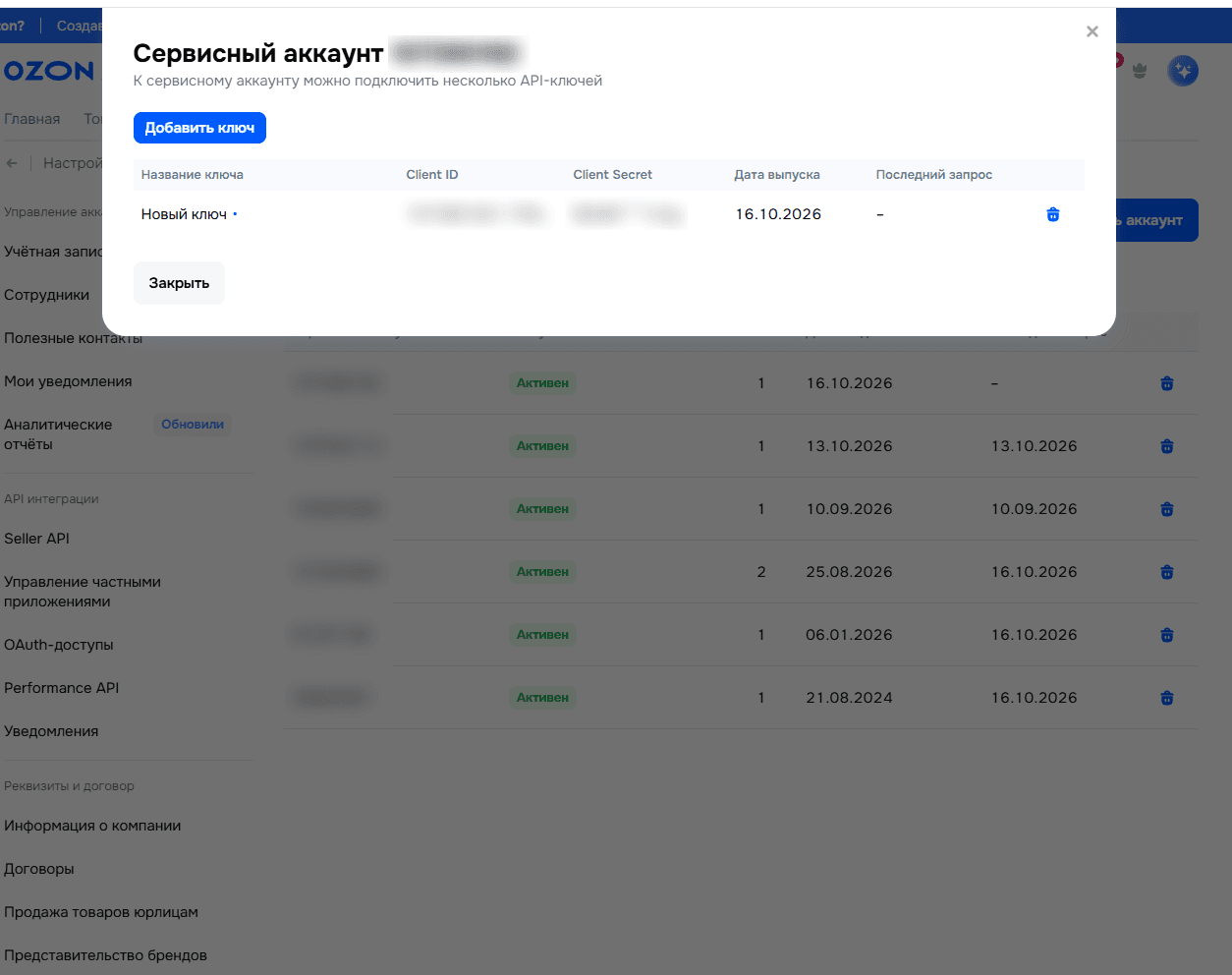The image size is (1232, 975).
Task: Delete background list account with no last request
Action: 1167,383
